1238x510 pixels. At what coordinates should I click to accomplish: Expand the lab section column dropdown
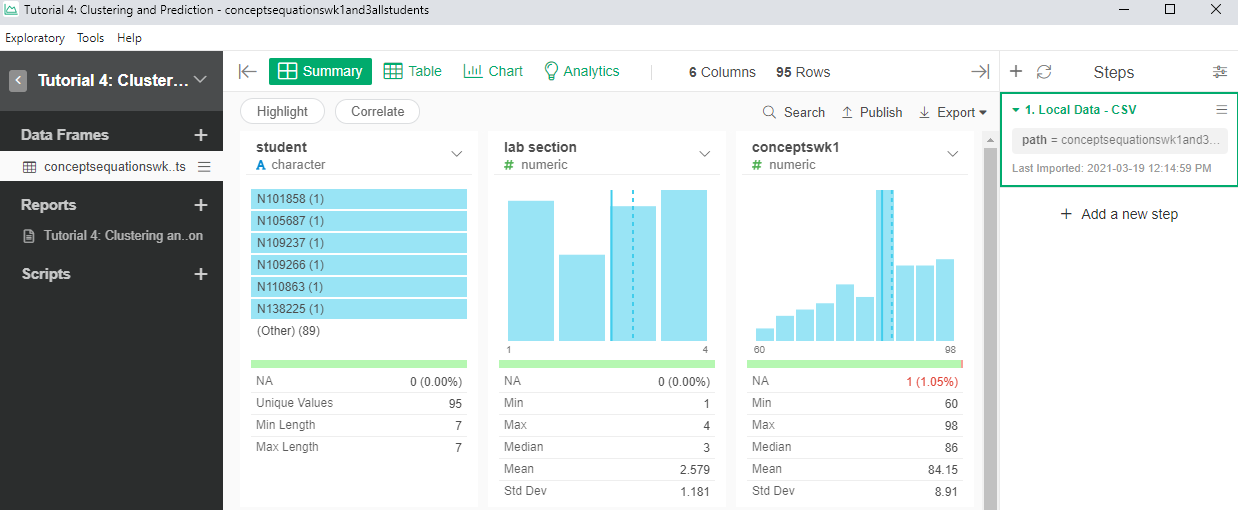tap(705, 154)
